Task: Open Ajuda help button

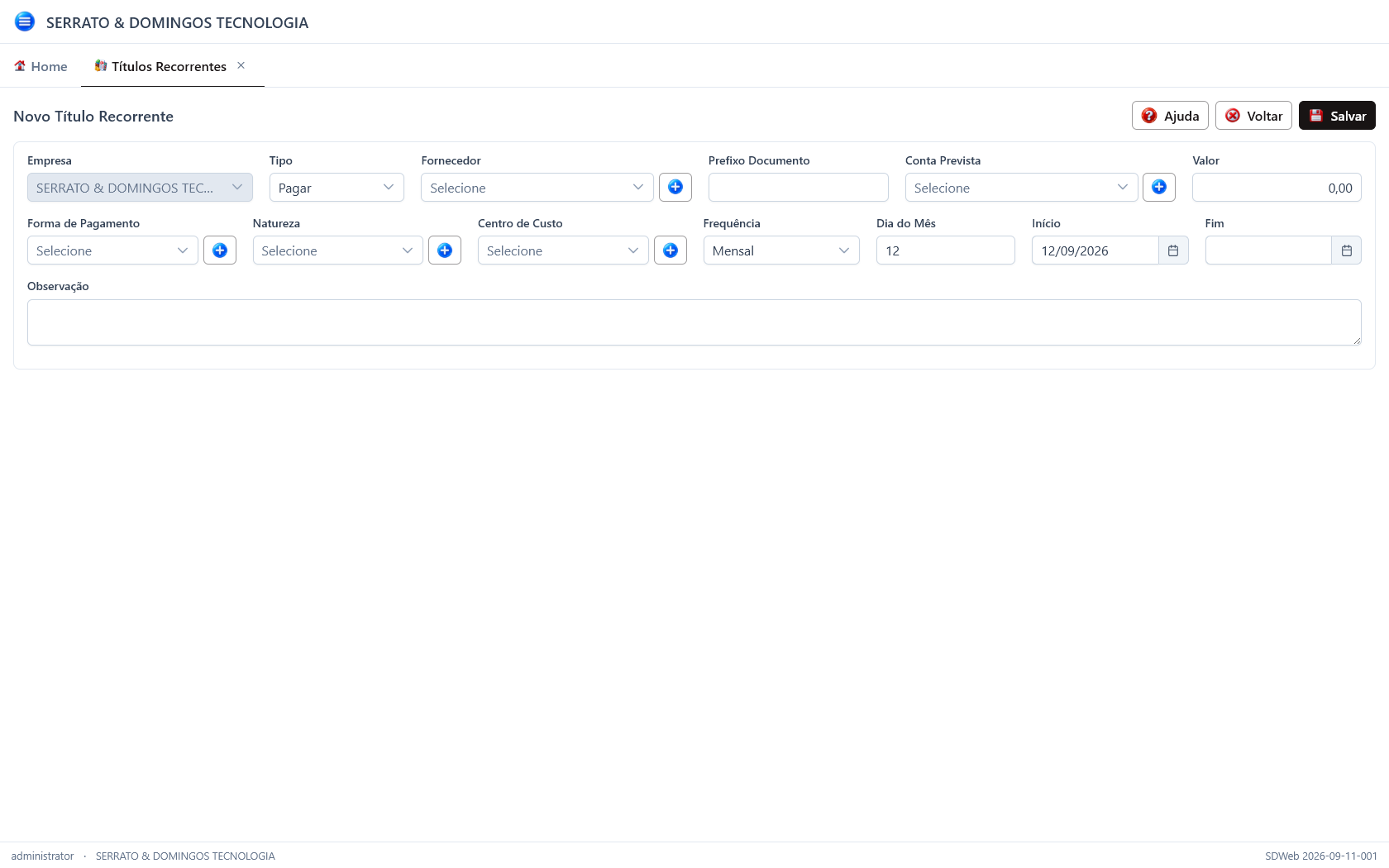Action: click(x=1170, y=116)
